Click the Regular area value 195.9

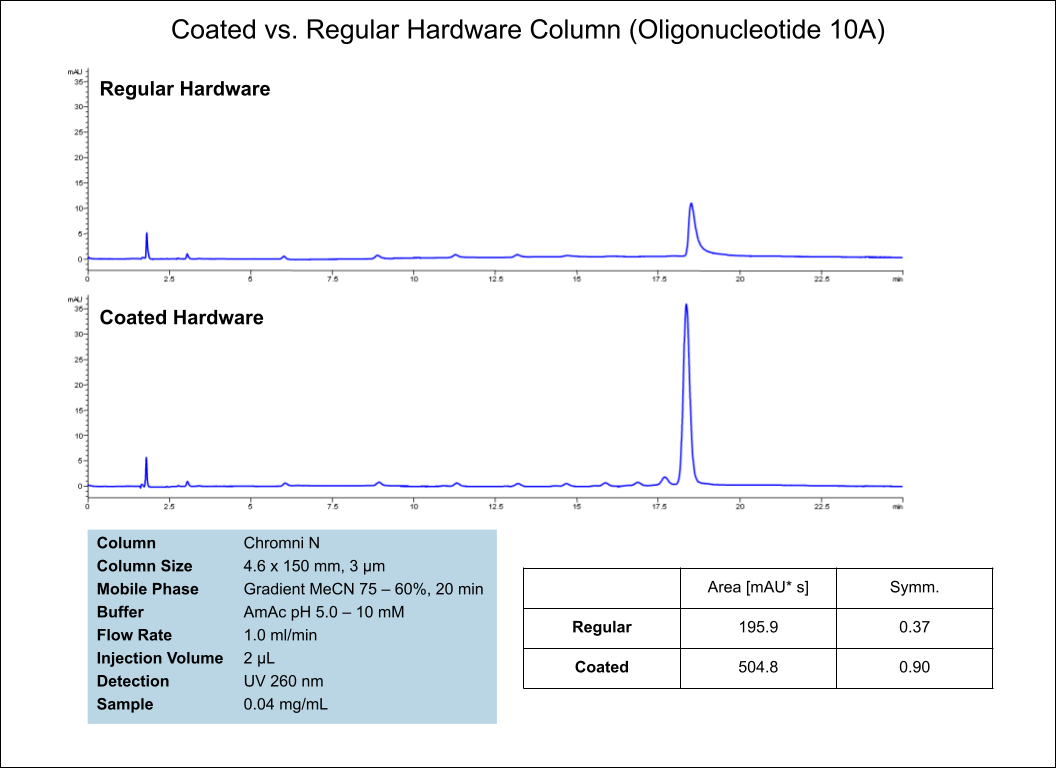pos(757,628)
